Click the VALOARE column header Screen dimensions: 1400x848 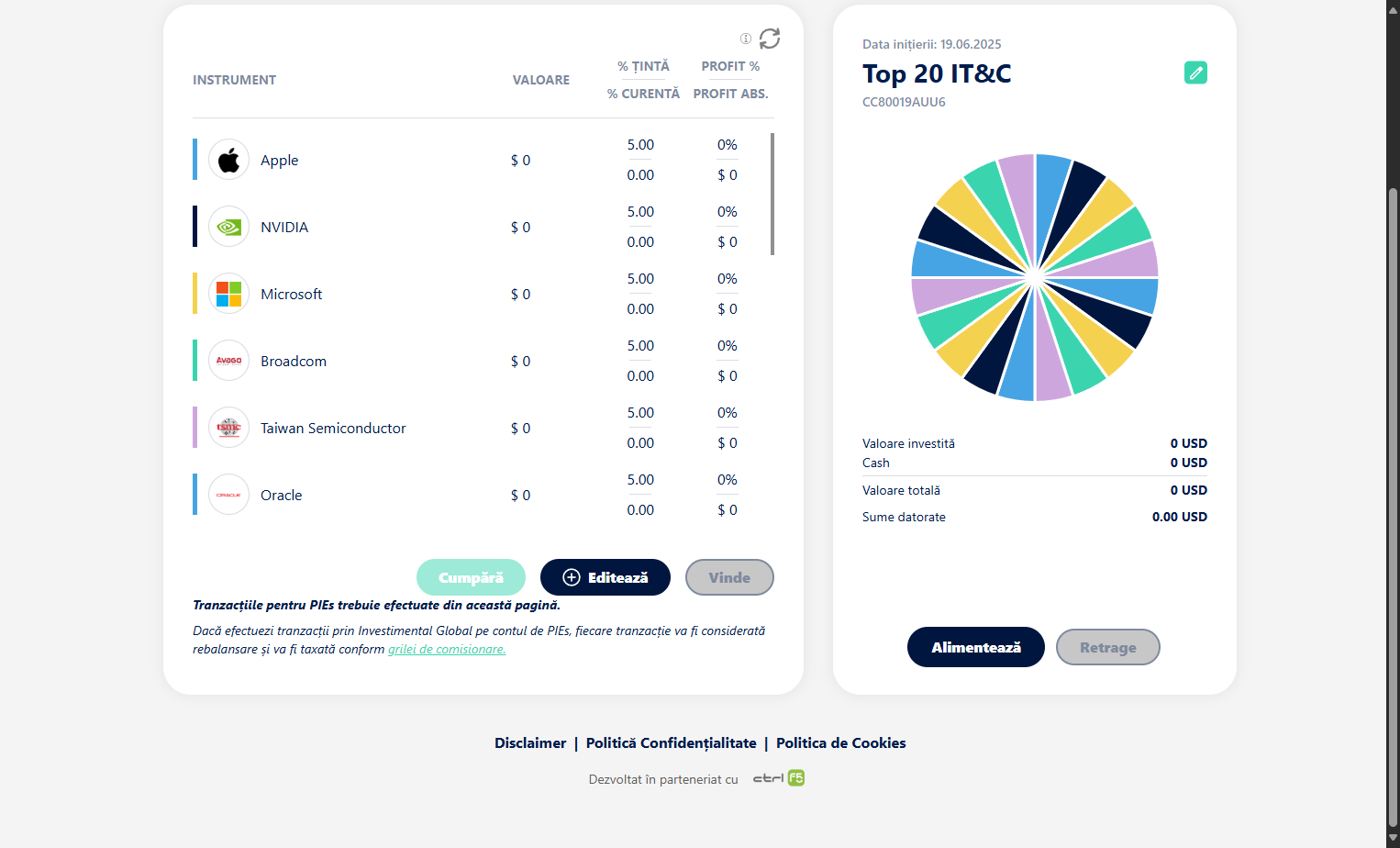click(541, 80)
